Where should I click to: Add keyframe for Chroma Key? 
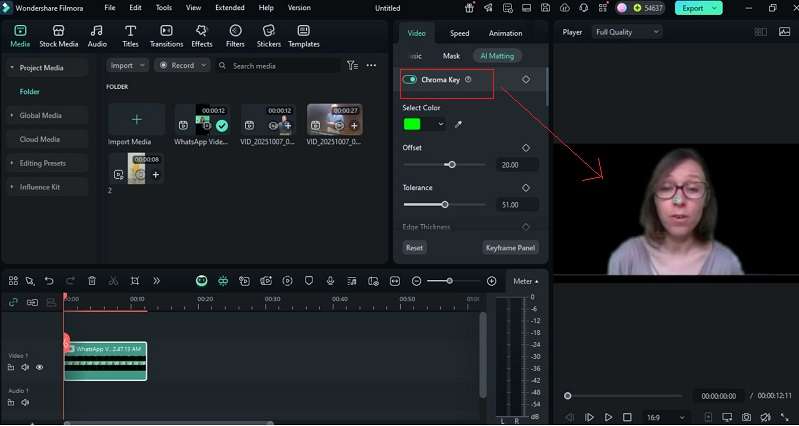coord(526,79)
